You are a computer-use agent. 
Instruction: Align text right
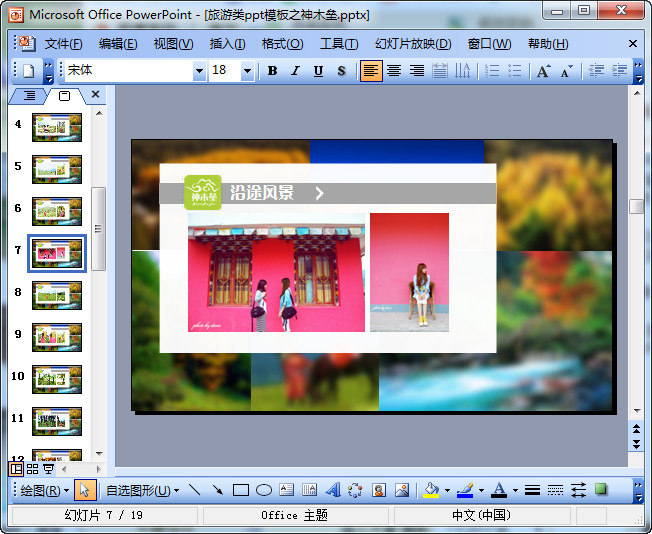click(x=417, y=71)
